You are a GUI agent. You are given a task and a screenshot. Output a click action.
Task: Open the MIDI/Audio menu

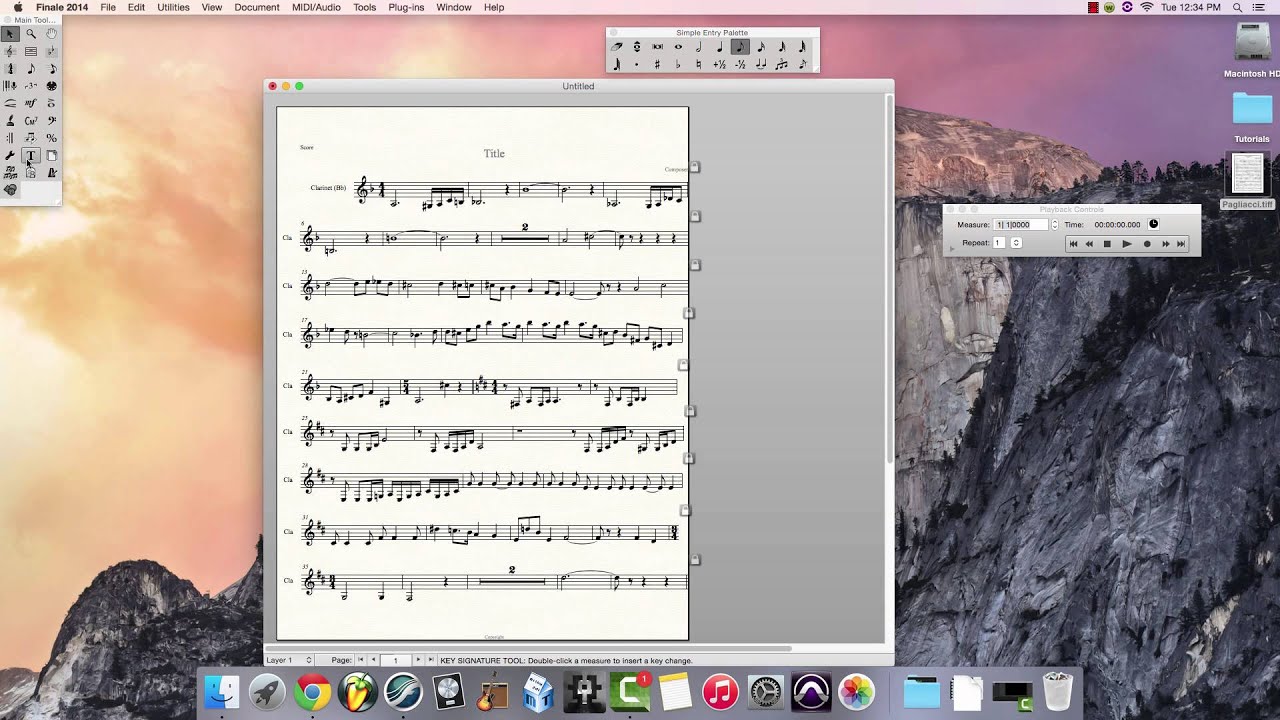pyautogui.click(x=315, y=7)
